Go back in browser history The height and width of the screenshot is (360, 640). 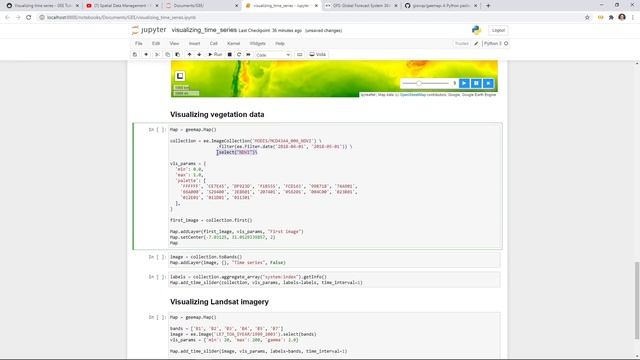pos(7,18)
